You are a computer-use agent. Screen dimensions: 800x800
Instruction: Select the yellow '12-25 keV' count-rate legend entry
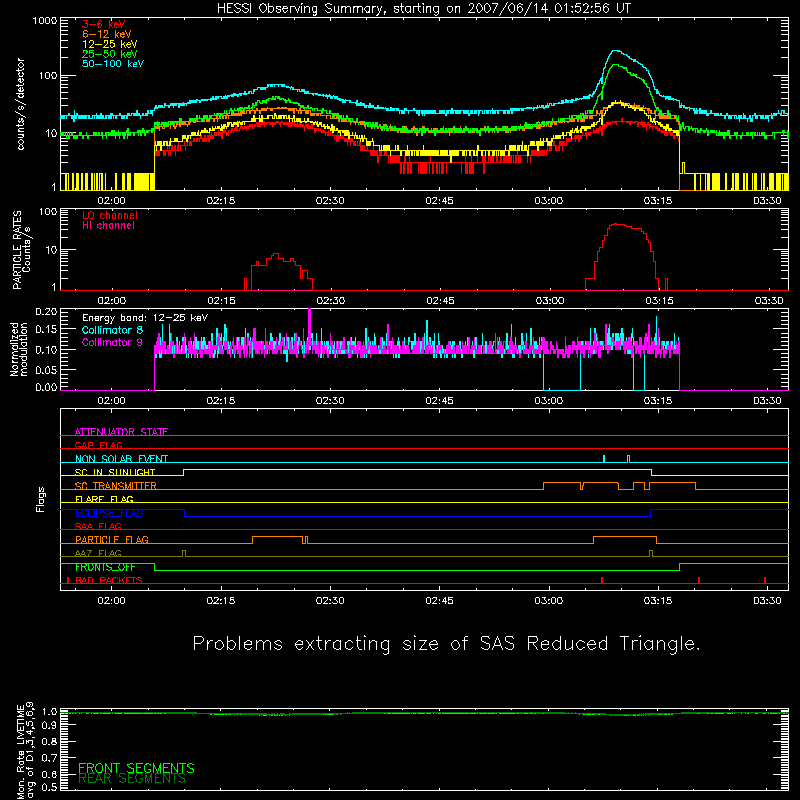110,44
